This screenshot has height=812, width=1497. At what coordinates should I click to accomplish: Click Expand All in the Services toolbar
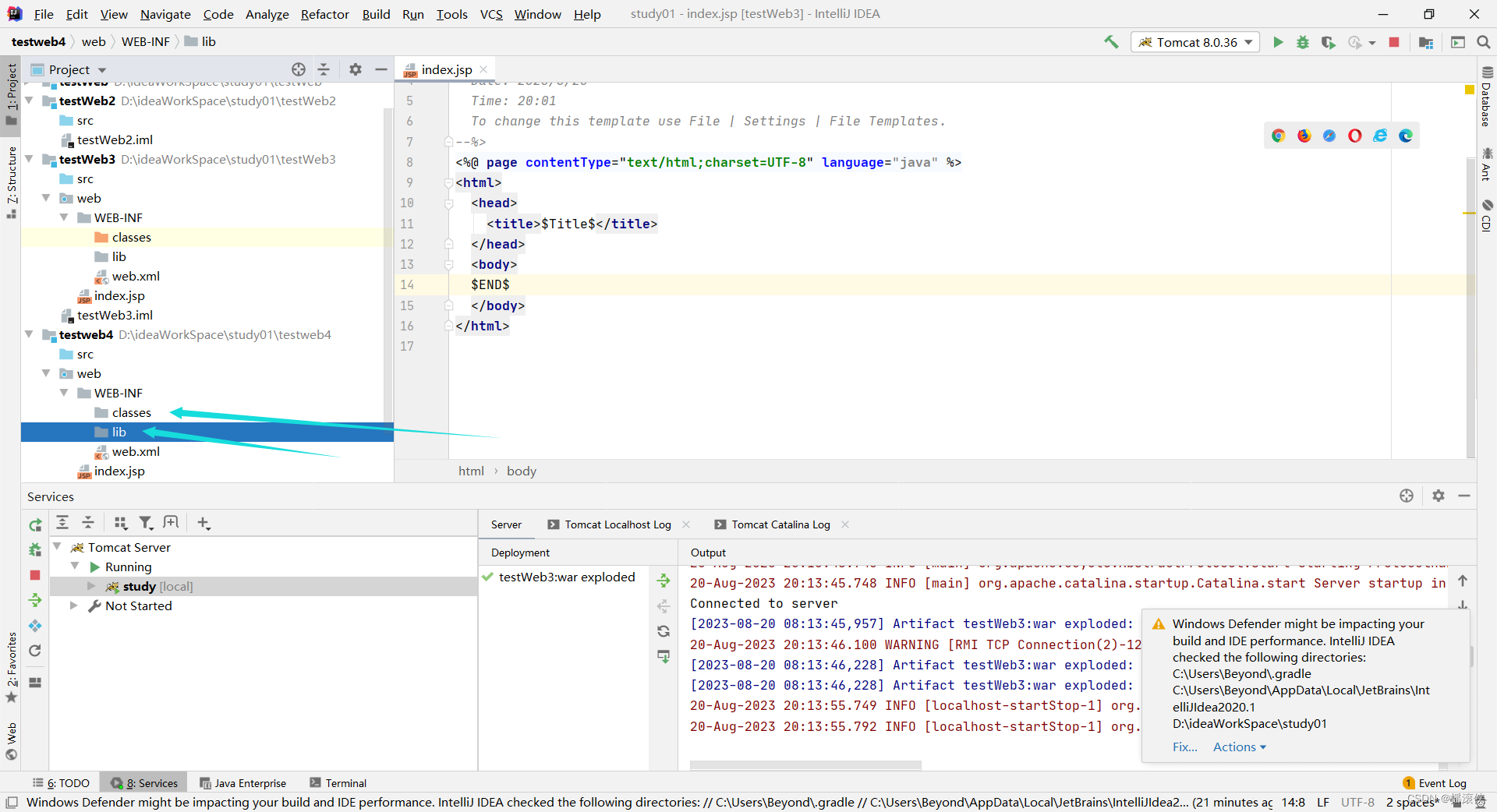click(x=62, y=523)
